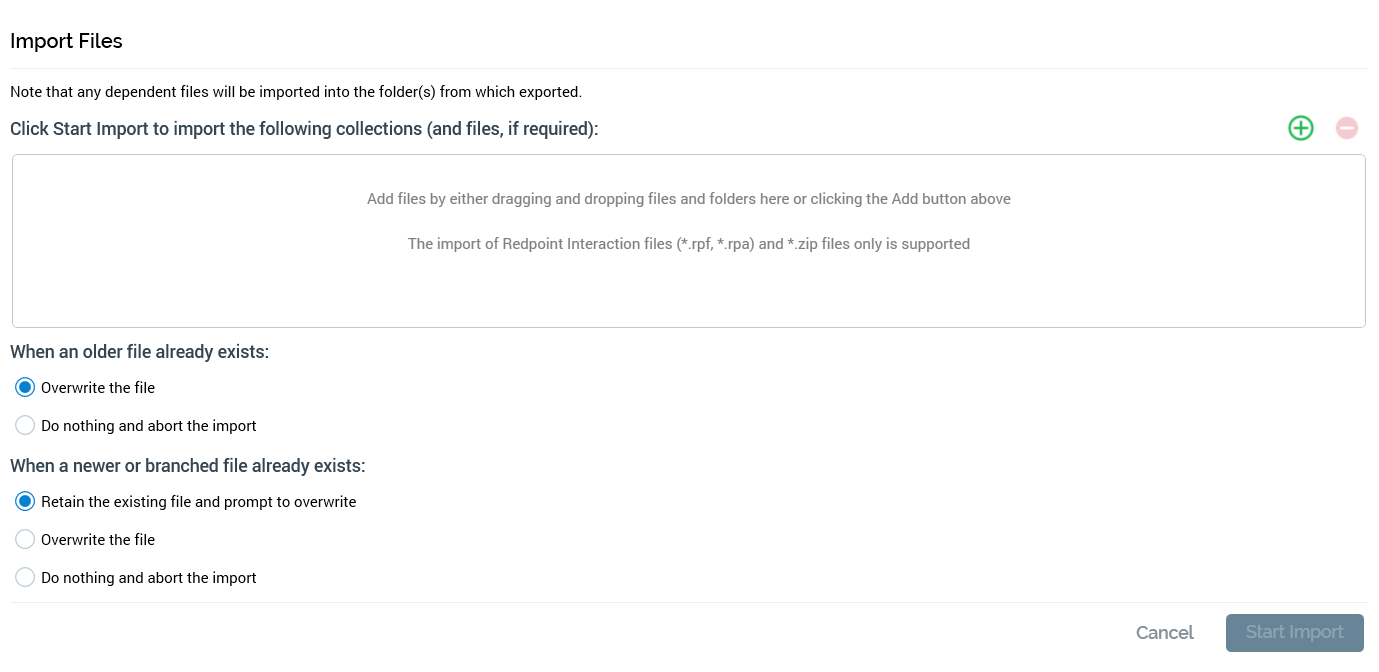Pick 'Overwrite the file' radio under newer or branched file
The height and width of the screenshot is (672, 1379).
pos(26,540)
